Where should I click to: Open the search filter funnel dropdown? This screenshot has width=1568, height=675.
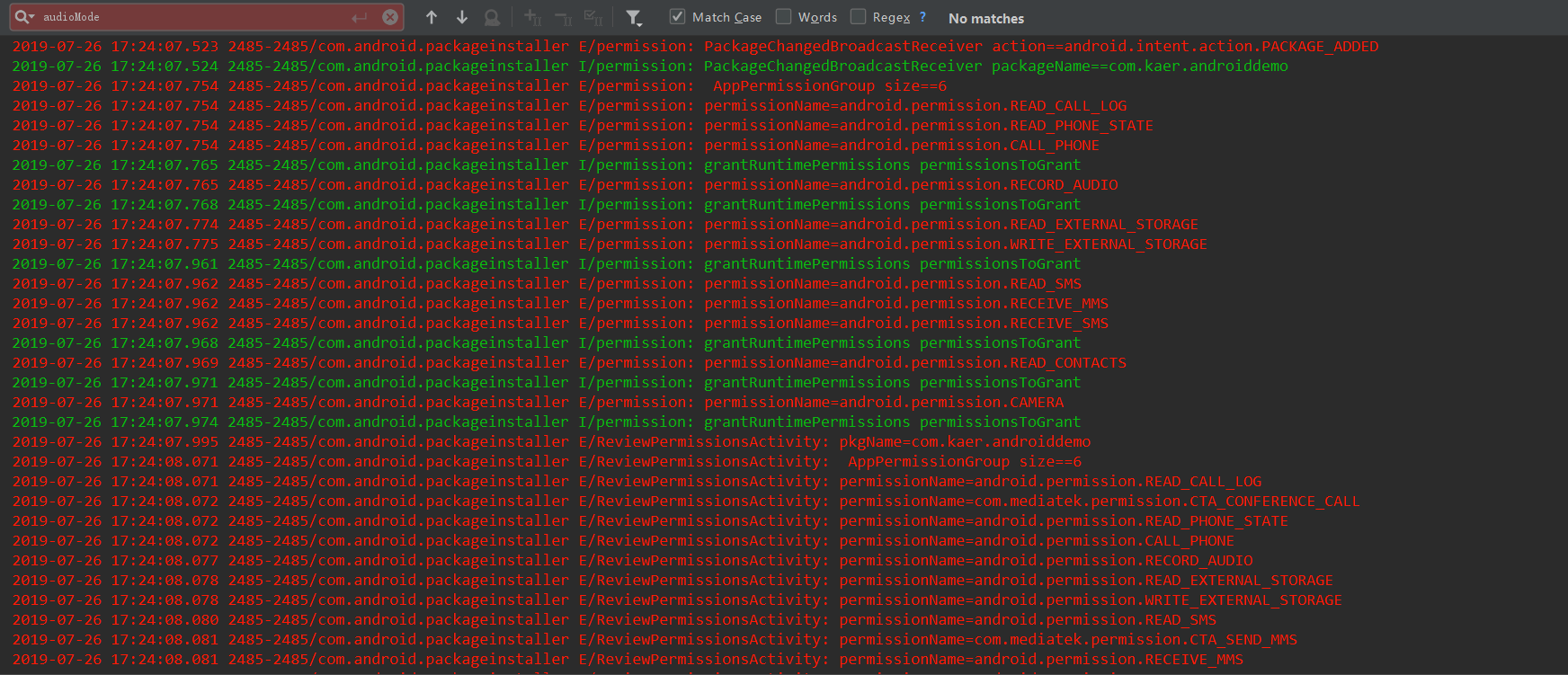point(634,17)
